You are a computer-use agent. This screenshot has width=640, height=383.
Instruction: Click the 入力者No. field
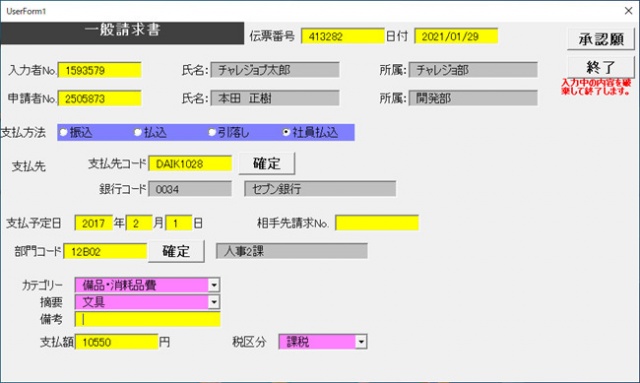tap(100, 70)
